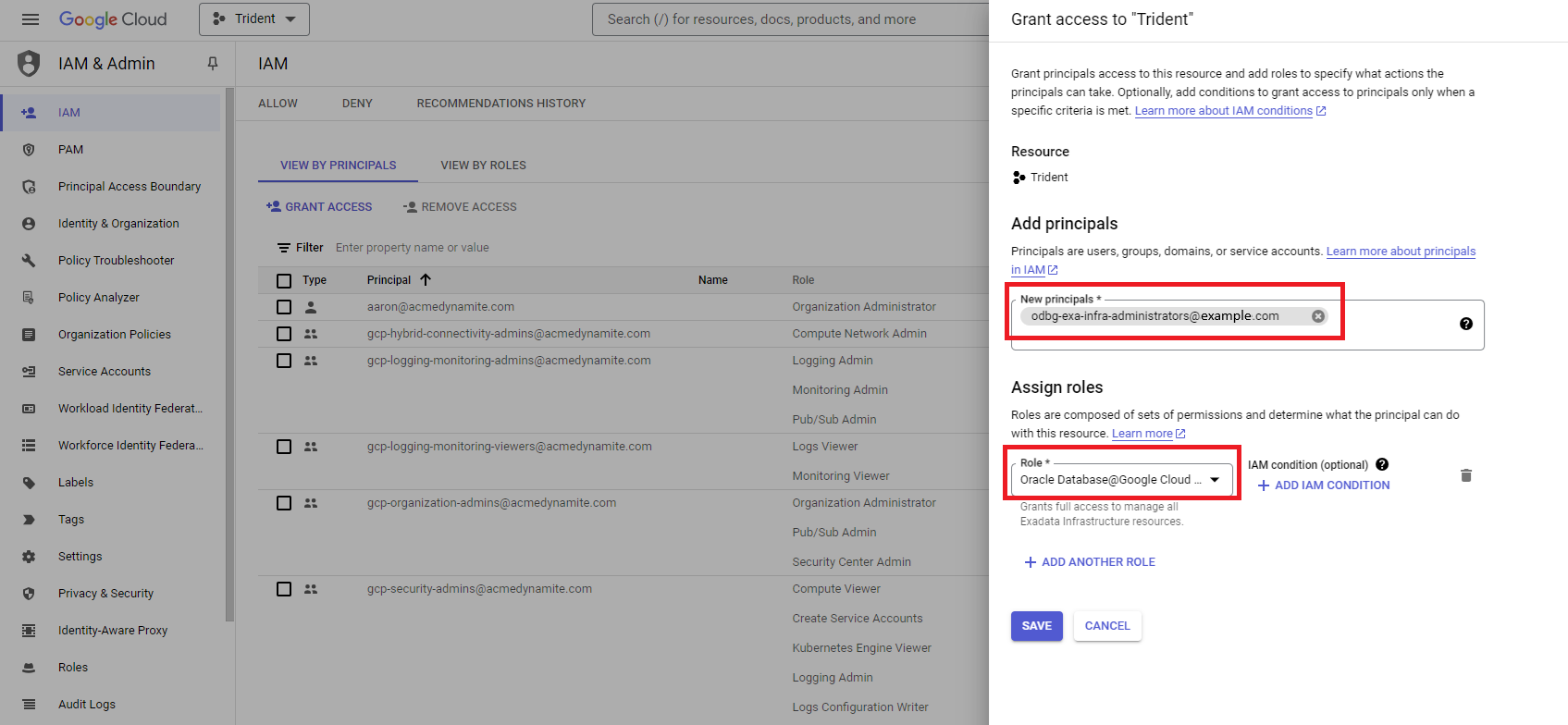Remove the odbg-exa-infra-administrators principal chip
Viewport: 1568px width, 725px height.
tap(1318, 316)
